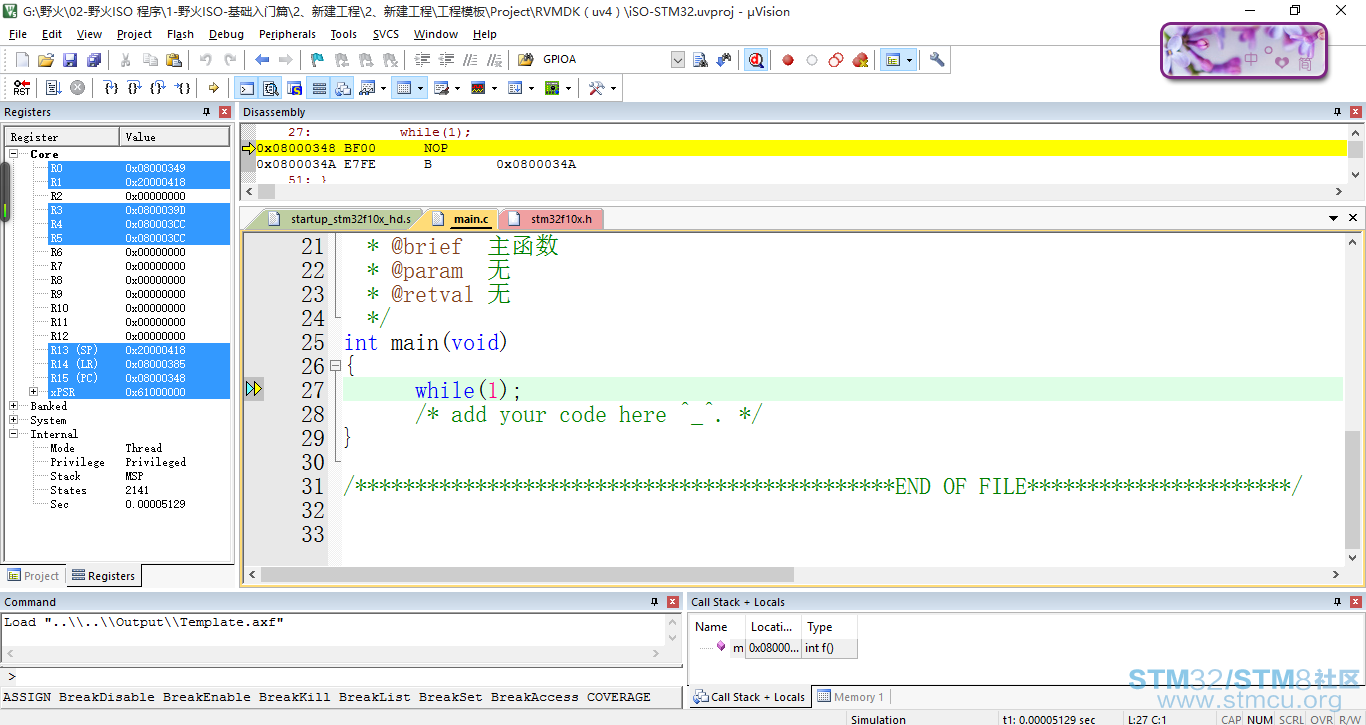Screen dimensions: 1366x725
Task: Create a new file from the toolbar
Action: pyautogui.click(x=22, y=60)
